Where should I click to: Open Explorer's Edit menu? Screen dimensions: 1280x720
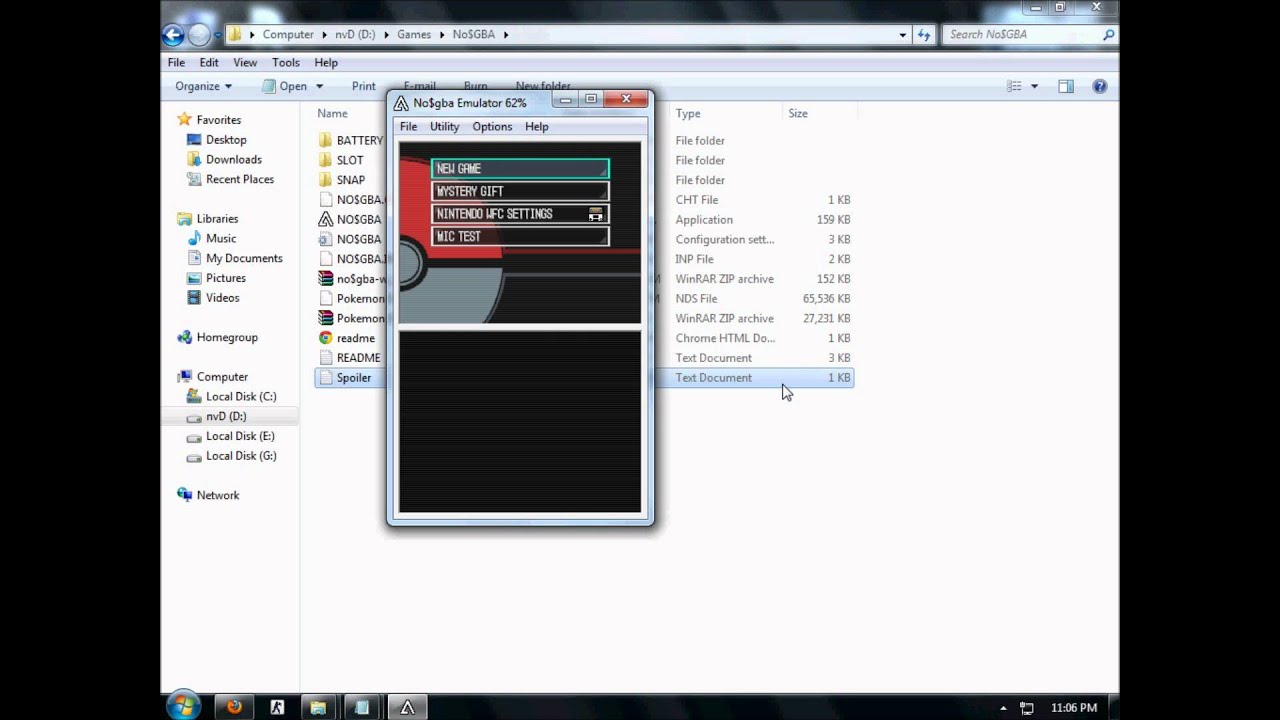coord(208,62)
